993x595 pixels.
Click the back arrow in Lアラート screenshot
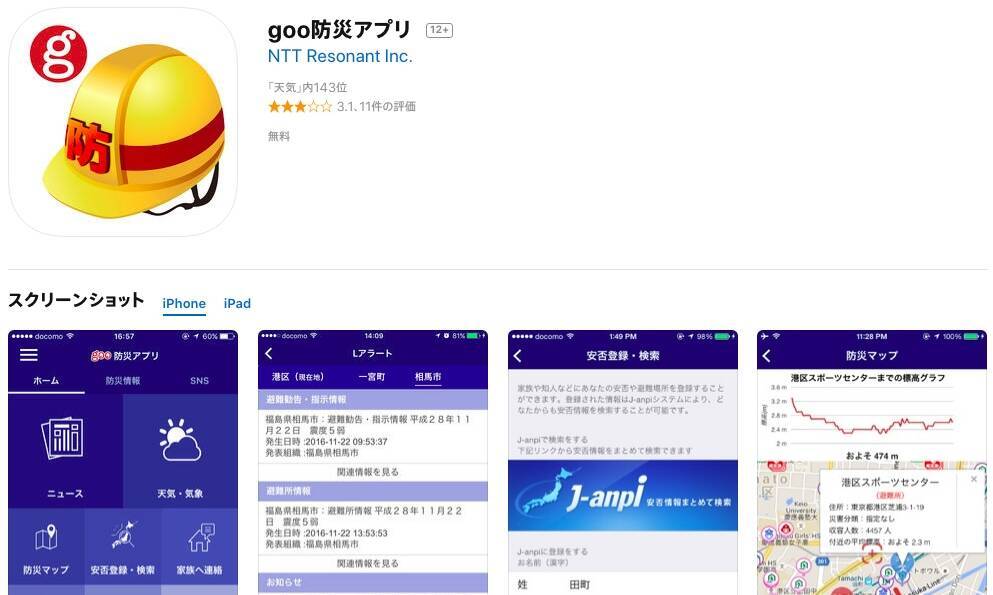click(x=269, y=353)
